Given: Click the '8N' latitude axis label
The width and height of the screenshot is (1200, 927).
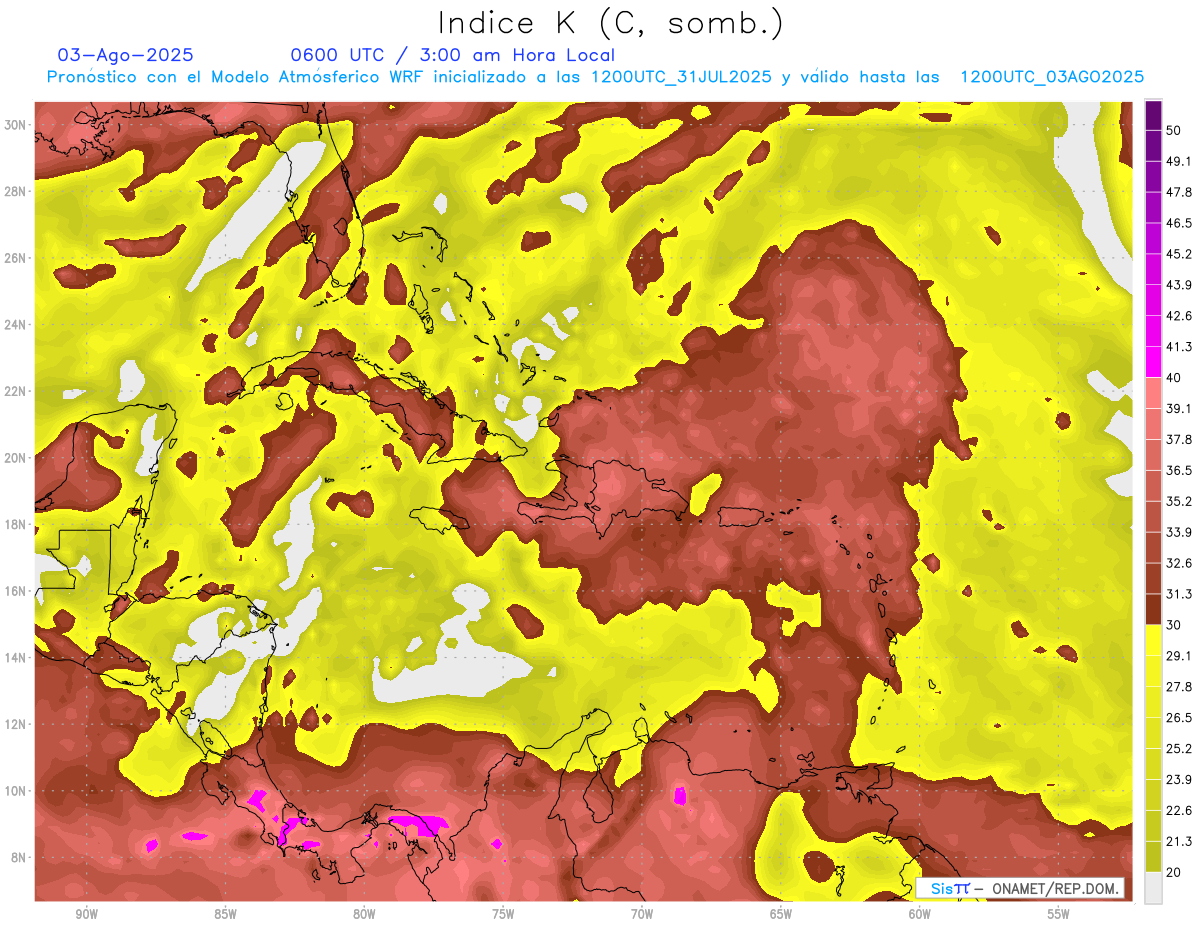Looking at the screenshot, I should click(x=18, y=857).
